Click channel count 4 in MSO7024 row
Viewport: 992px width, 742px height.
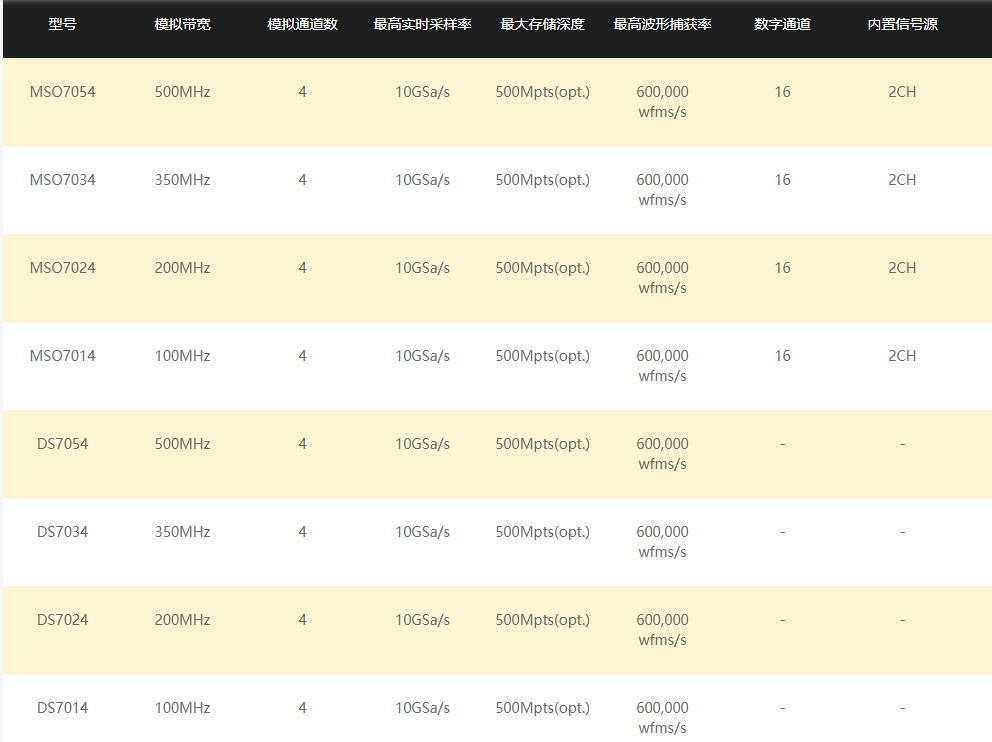point(302,268)
